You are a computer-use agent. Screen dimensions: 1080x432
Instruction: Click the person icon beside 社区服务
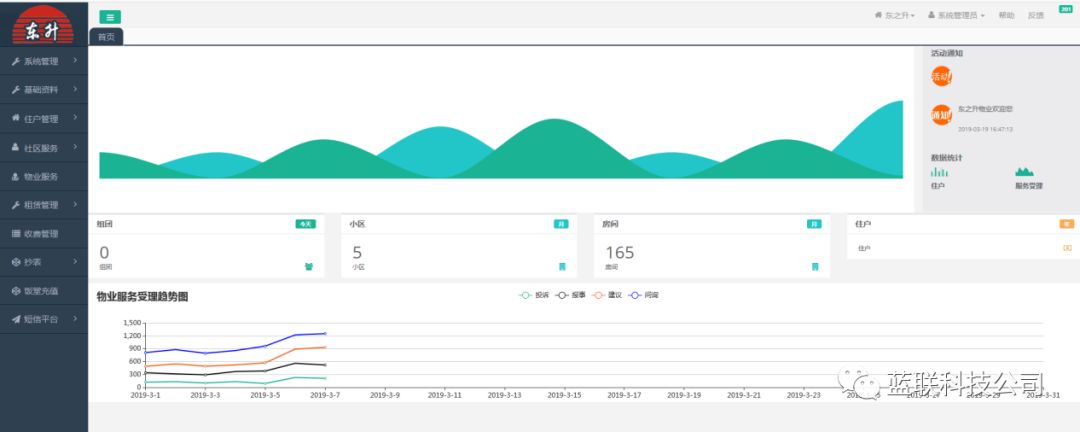pyautogui.click(x=16, y=147)
